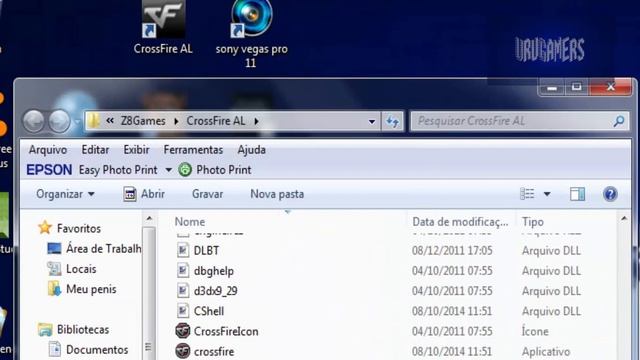The width and height of the screenshot is (640, 360).
Task: Open the Easy Photo Print dropdown arrow
Action: tap(168, 170)
